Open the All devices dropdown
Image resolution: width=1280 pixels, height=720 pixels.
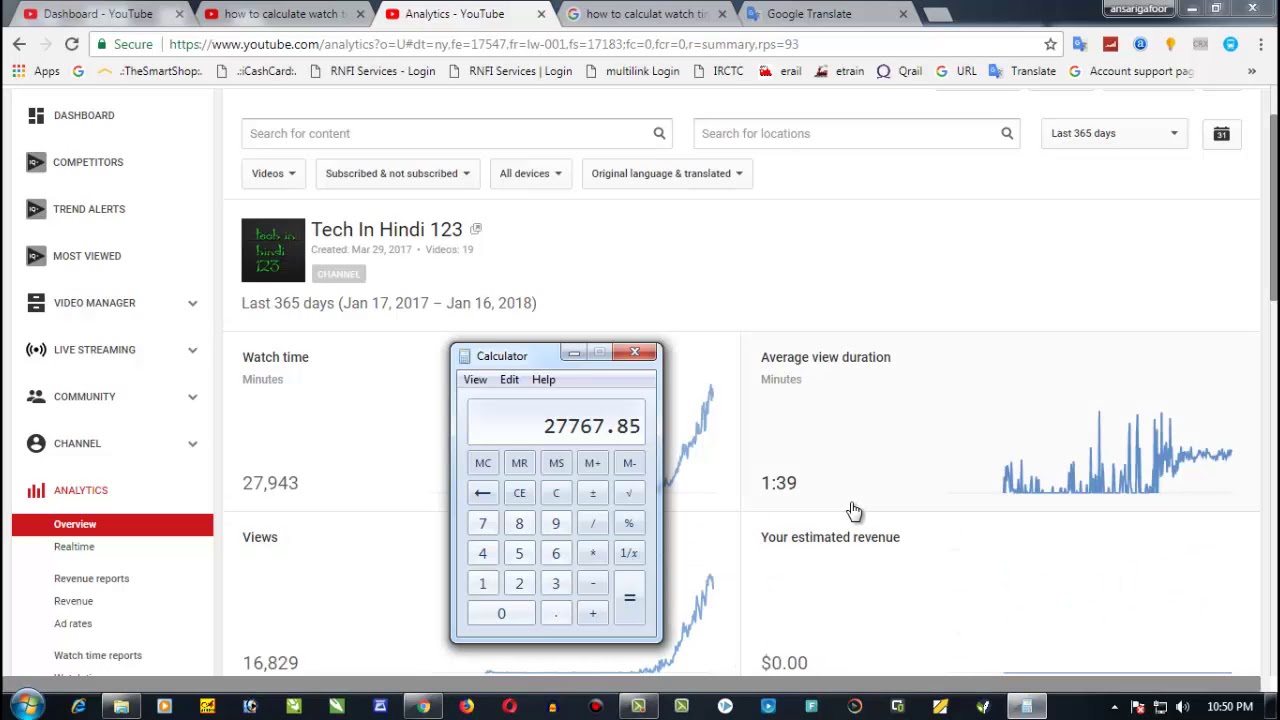pyautogui.click(x=530, y=173)
